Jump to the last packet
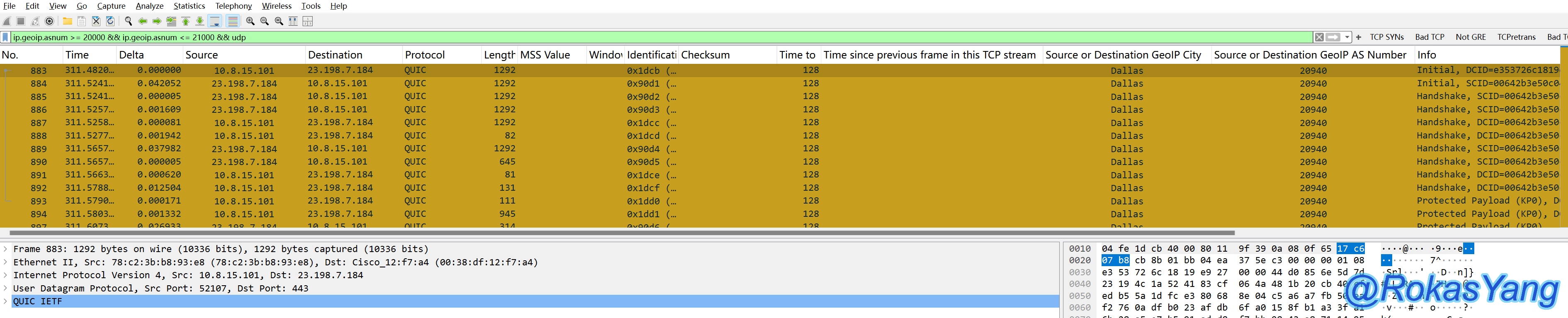This screenshot has height=318, width=1568. point(200,21)
